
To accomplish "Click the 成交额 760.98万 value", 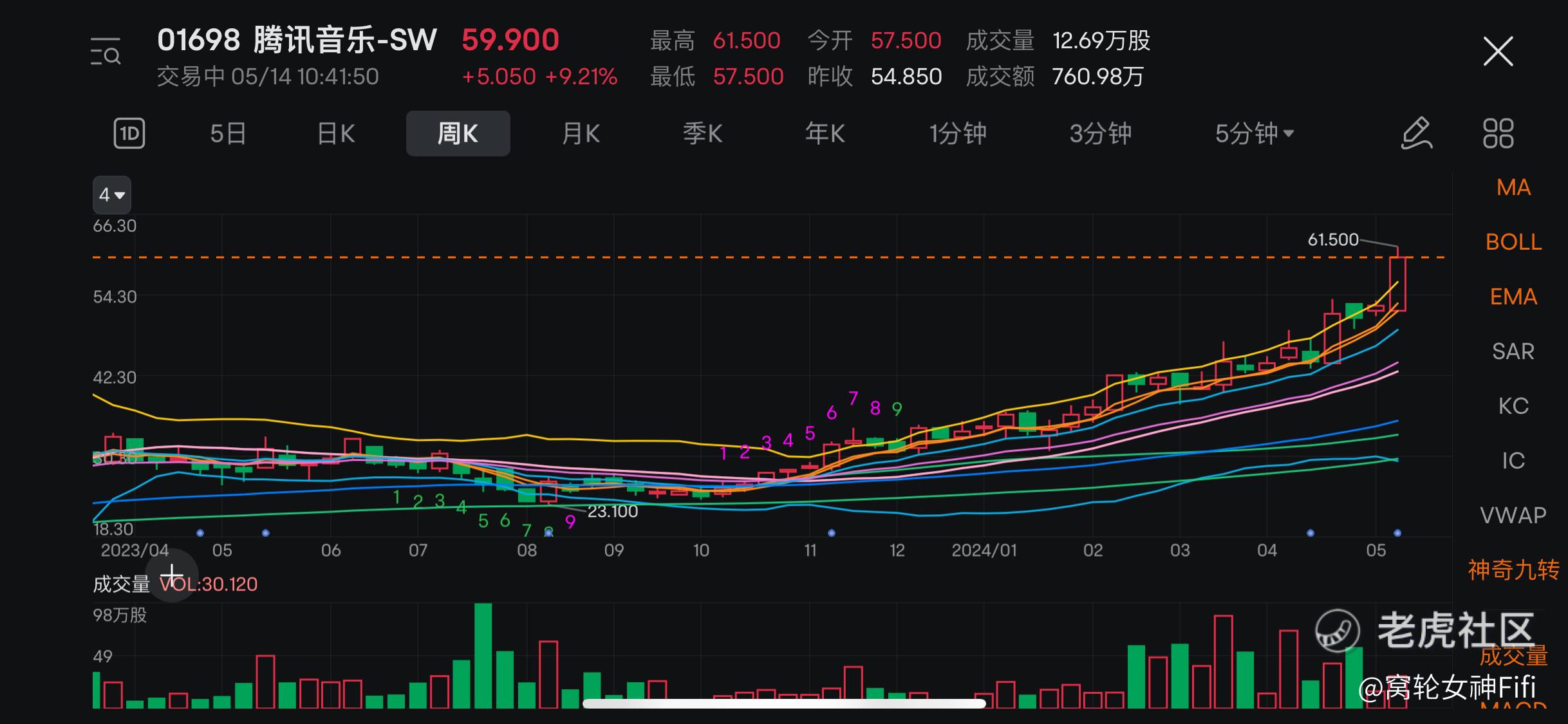I will [1097, 77].
